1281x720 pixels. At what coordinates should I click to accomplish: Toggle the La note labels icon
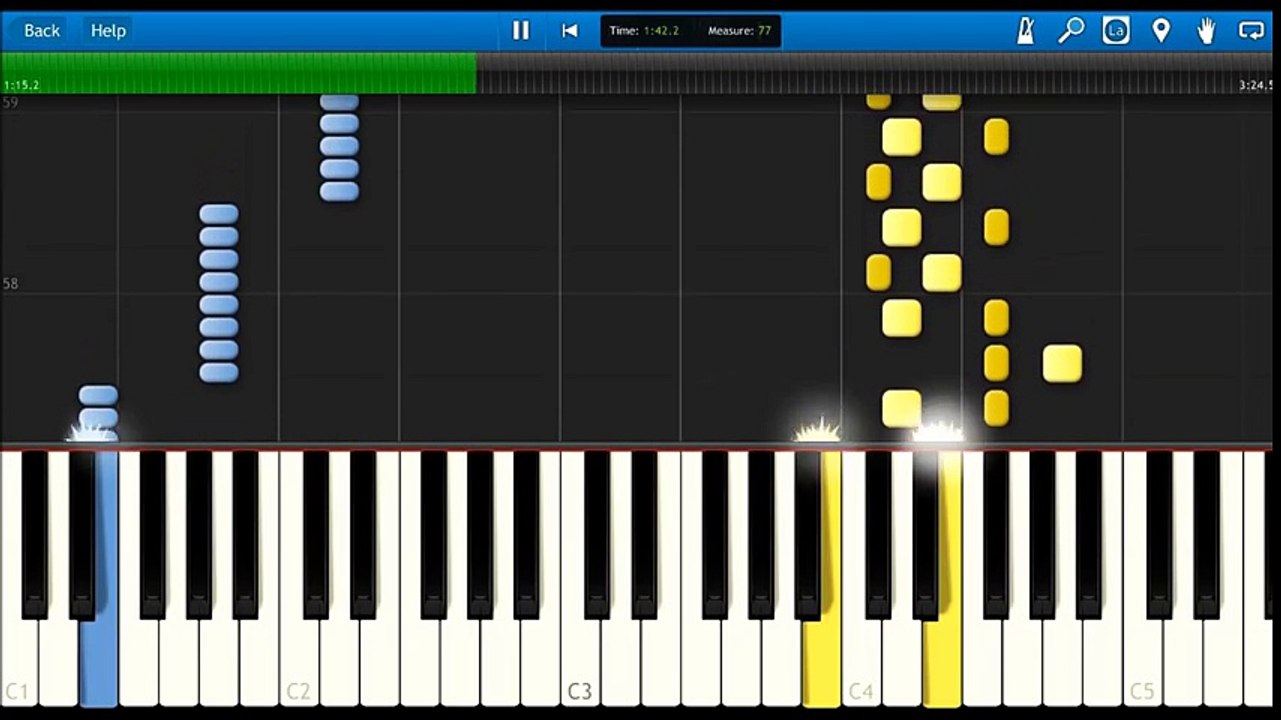pos(1116,31)
